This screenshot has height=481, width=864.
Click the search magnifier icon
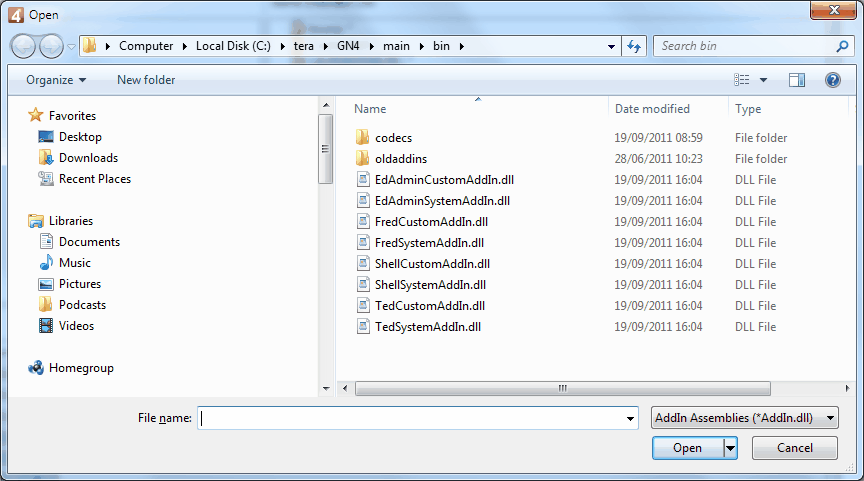tap(842, 46)
